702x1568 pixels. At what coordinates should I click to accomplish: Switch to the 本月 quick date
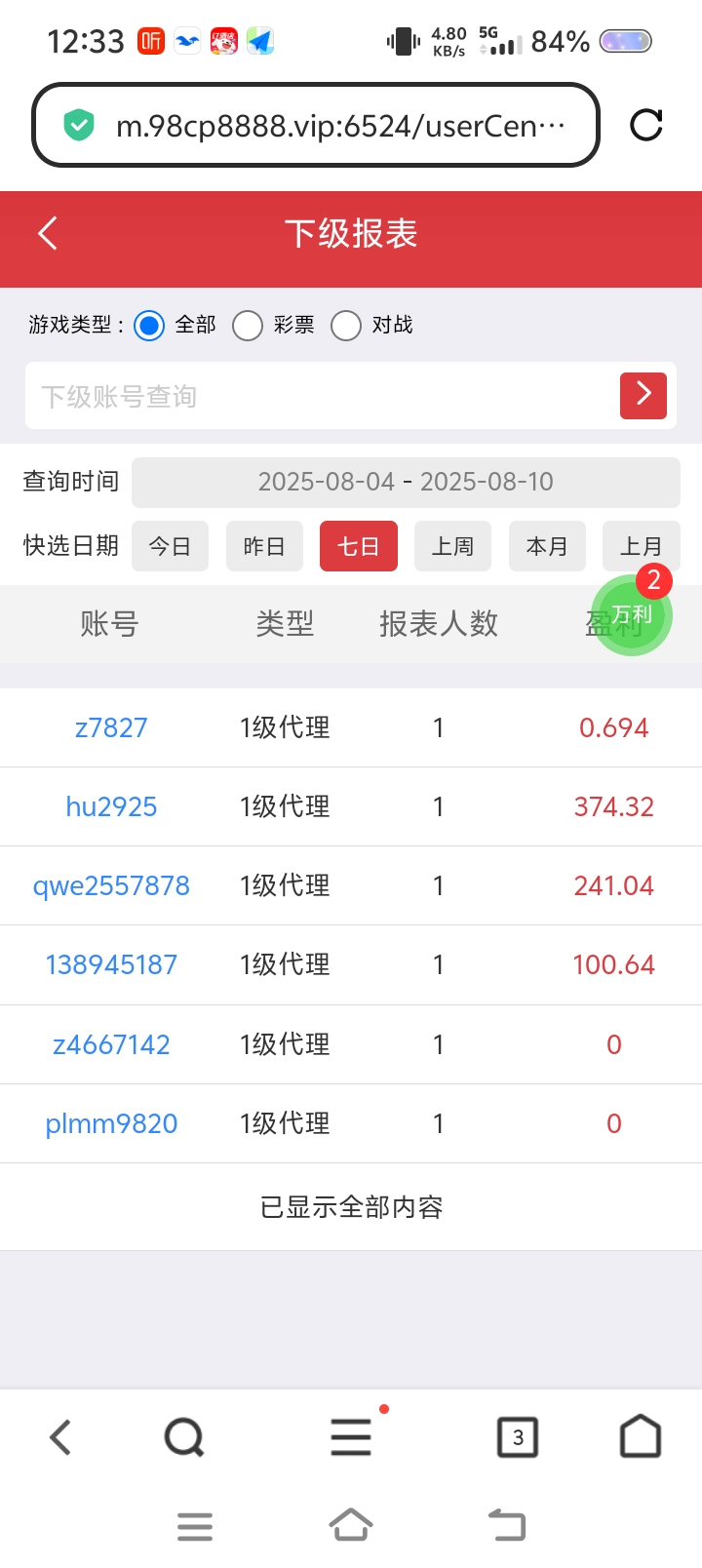click(547, 546)
